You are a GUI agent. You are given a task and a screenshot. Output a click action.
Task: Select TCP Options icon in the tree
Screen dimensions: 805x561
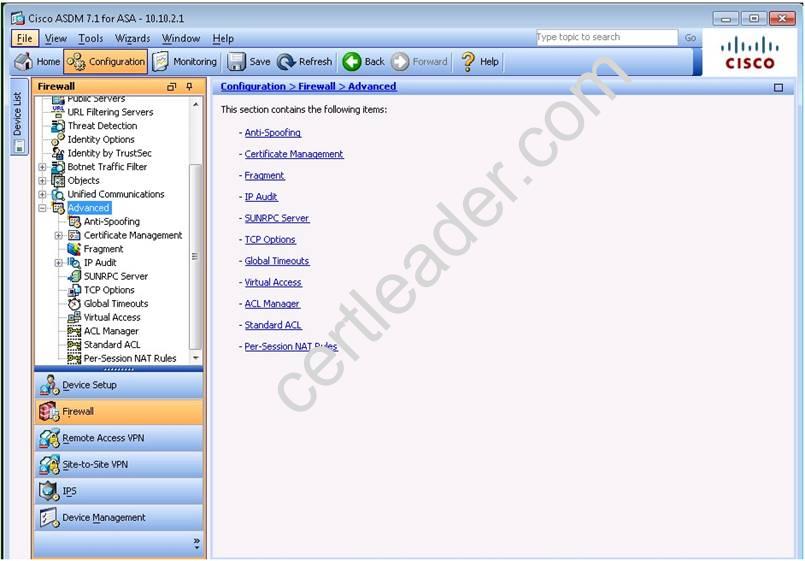(x=74, y=290)
